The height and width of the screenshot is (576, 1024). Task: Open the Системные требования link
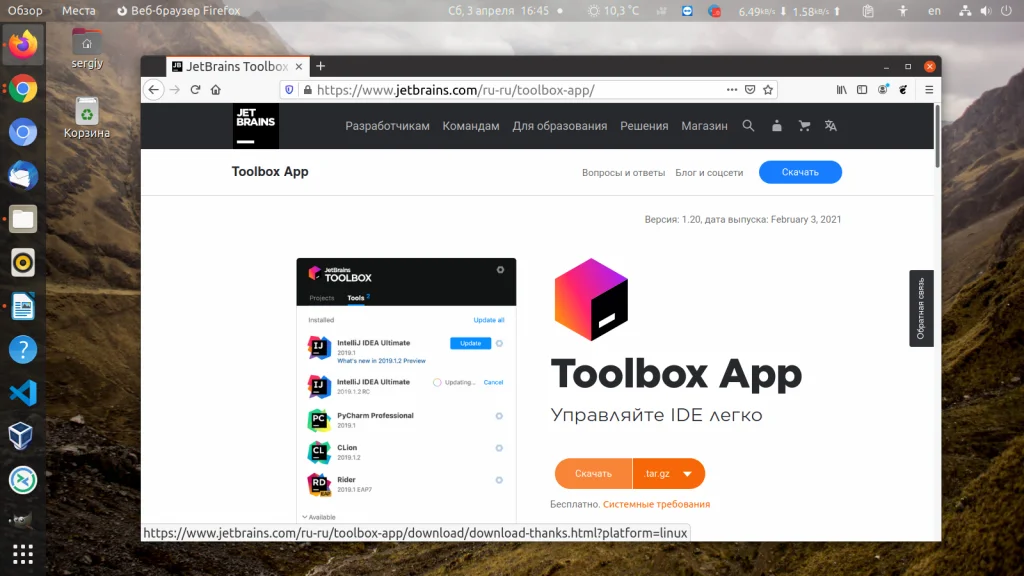[657, 504]
